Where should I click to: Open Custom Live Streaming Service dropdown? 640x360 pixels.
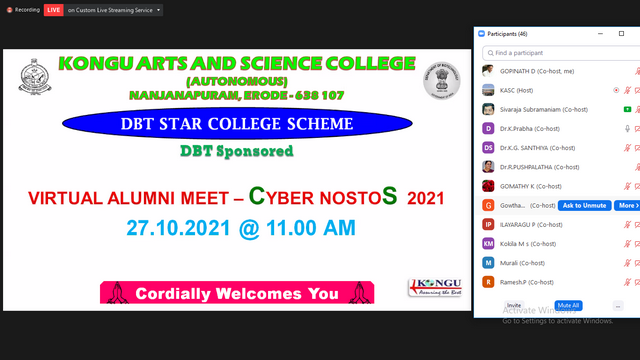coord(114,10)
